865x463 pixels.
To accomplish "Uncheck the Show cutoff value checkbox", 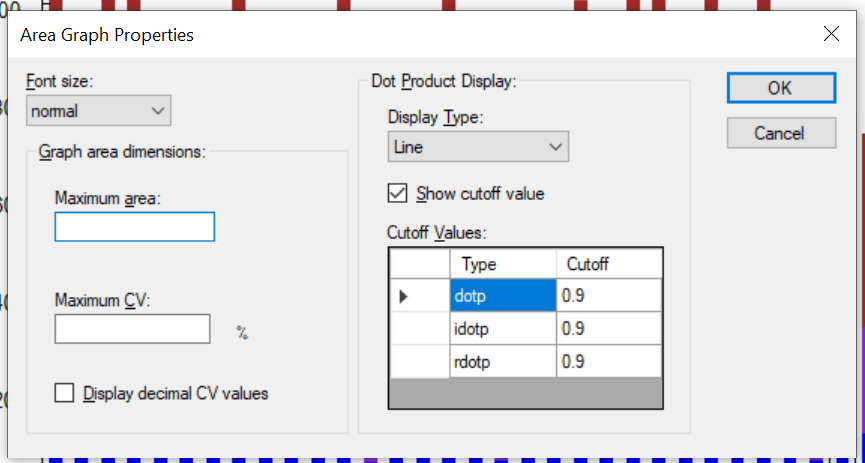I will point(398,193).
